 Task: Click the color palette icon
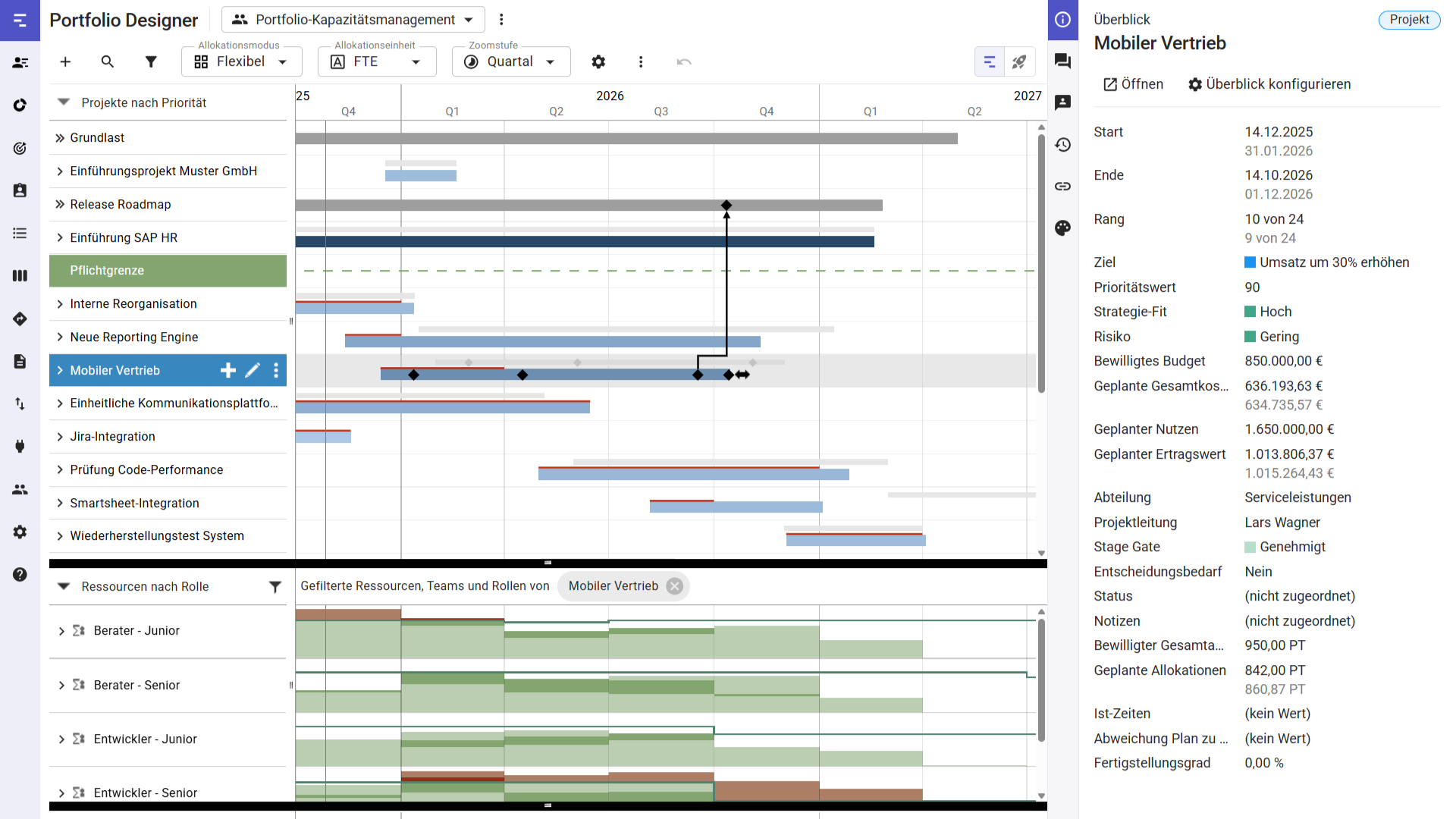[x=1062, y=227]
